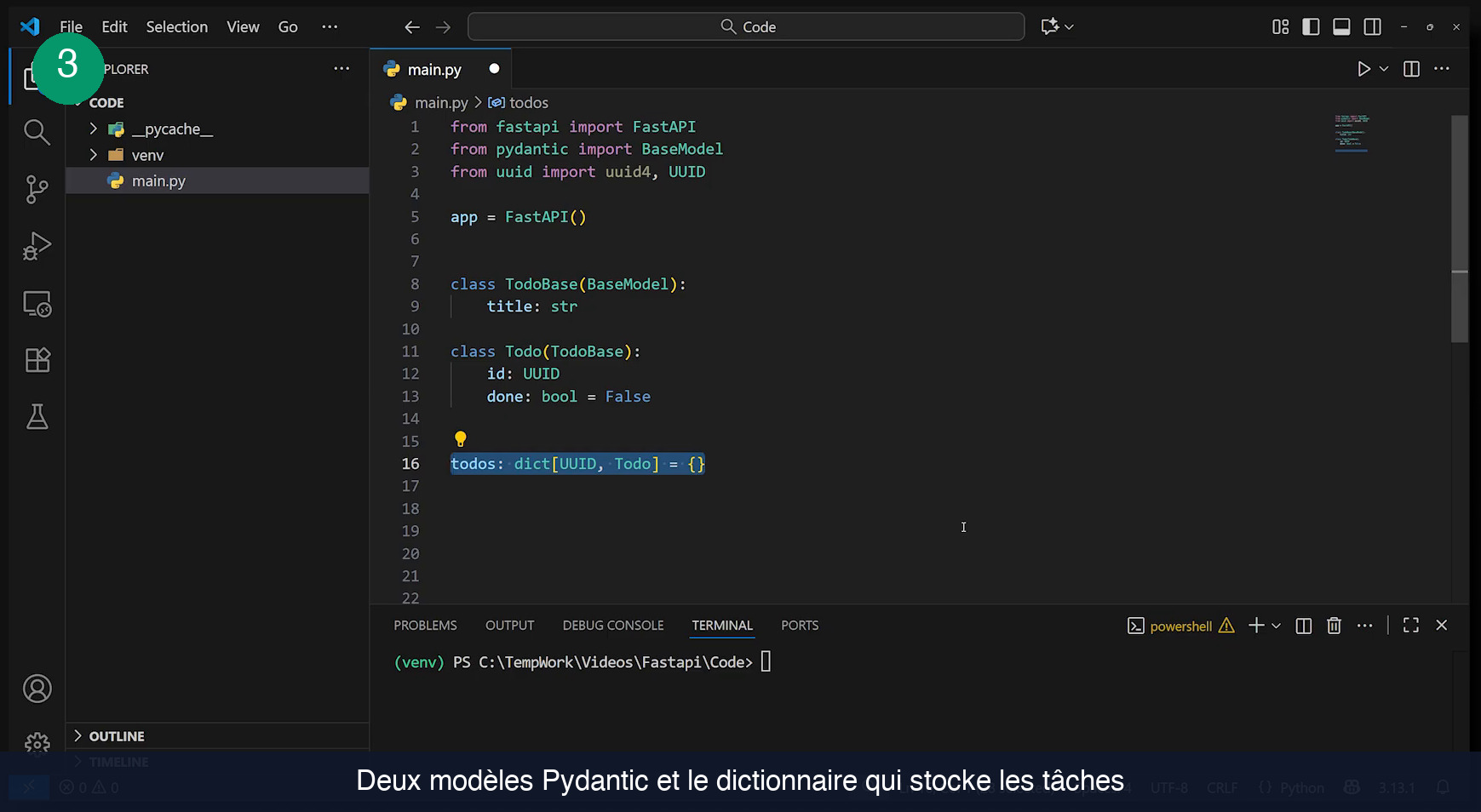Click 'class TodoBase(BaseModel):' code line
This screenshot has height=812, width=1481.
(x=568, y=284)
